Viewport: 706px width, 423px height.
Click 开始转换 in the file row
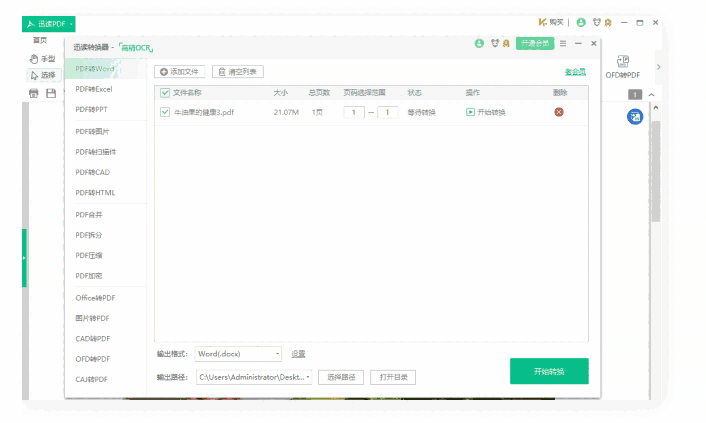coord(485,112)
